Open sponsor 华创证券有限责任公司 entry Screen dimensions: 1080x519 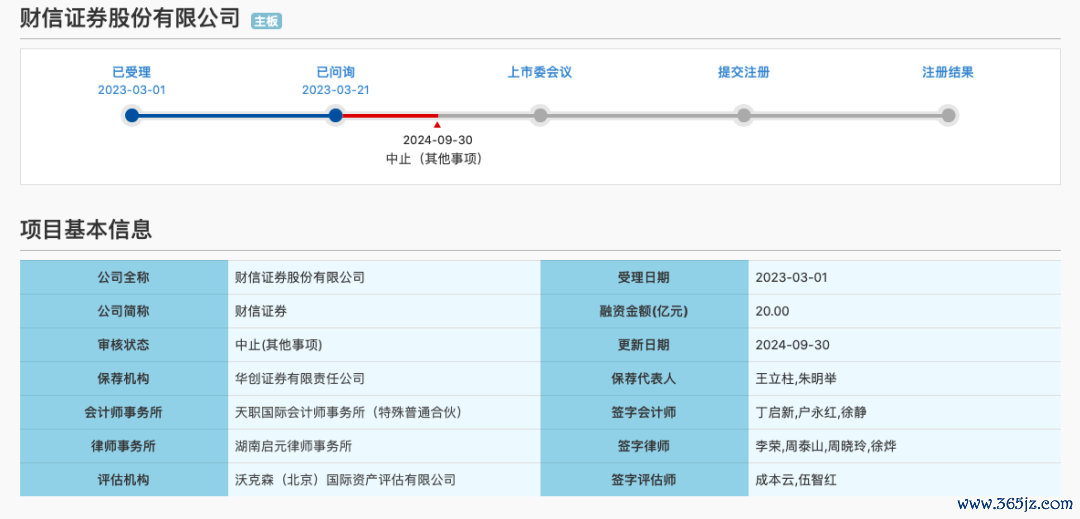(300, 378)
